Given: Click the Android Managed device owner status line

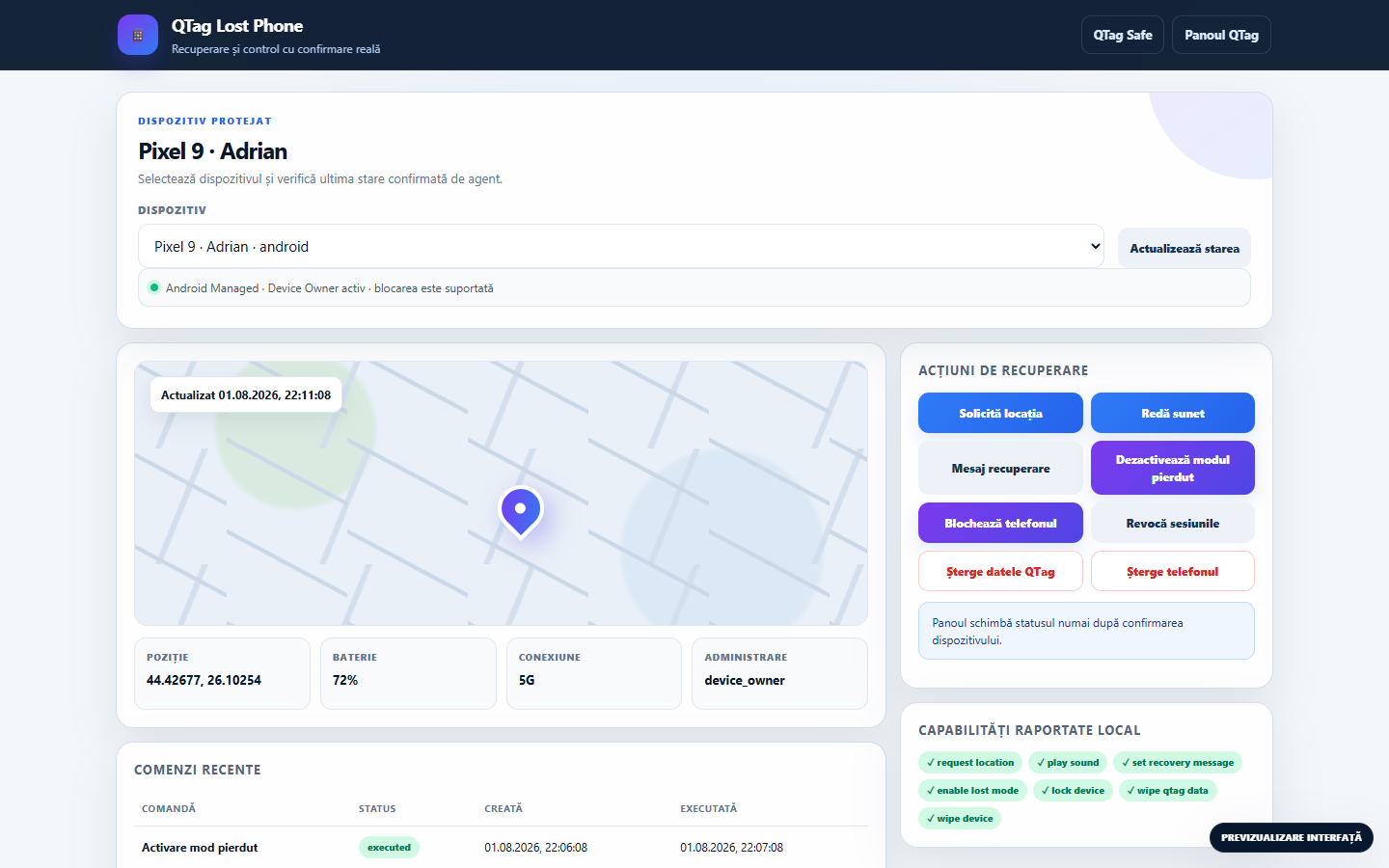Looking at the screenshot, I should pyautogui.click(x=694, y=287).
